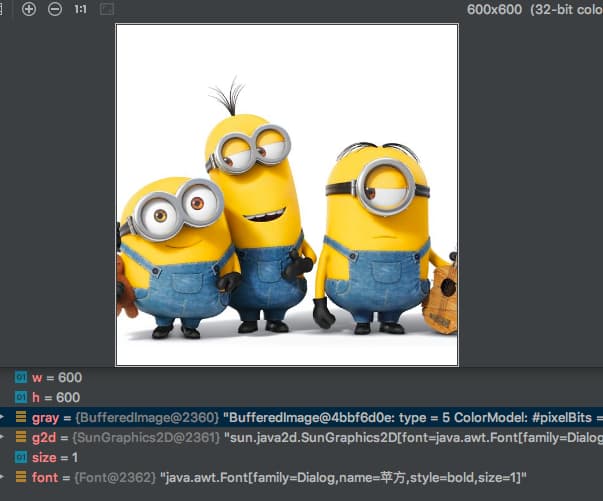Click the minions image preview
Image resolution: width=603 pixels, height=501 pixels.
[287, 195]
